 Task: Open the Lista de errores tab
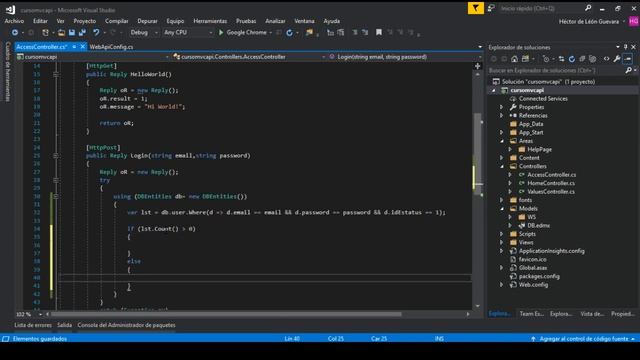(33, 325)
